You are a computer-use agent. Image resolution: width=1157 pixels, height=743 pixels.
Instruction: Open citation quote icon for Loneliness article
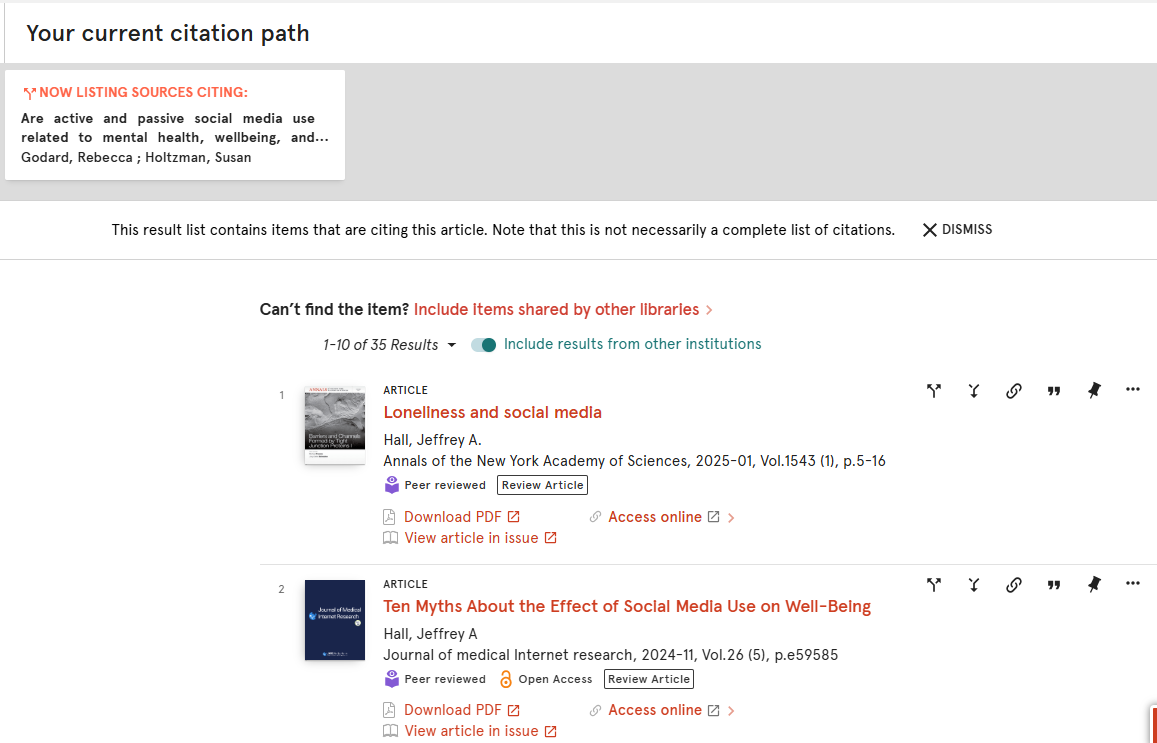(x=1054, y=391)
